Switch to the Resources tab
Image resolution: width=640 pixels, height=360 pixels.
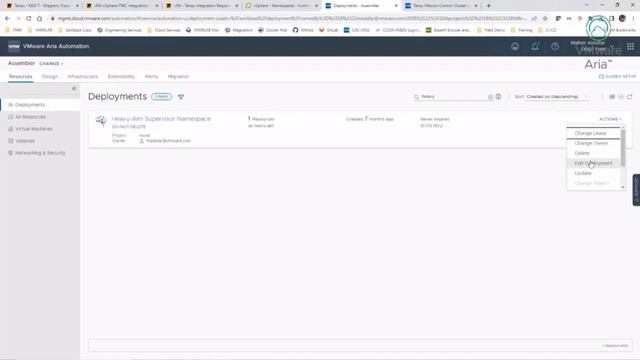pyautogui.click(x=20, y=76)
